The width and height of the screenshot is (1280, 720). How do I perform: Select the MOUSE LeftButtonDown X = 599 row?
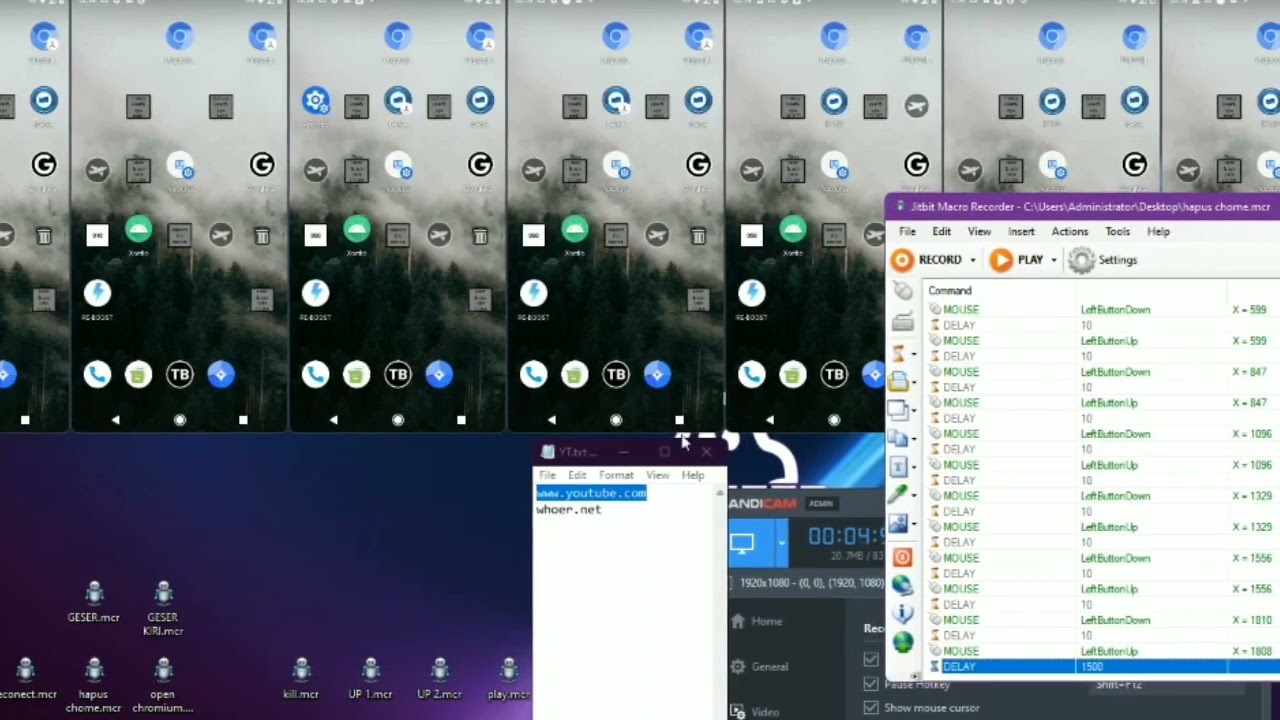tap(1103, 310)
